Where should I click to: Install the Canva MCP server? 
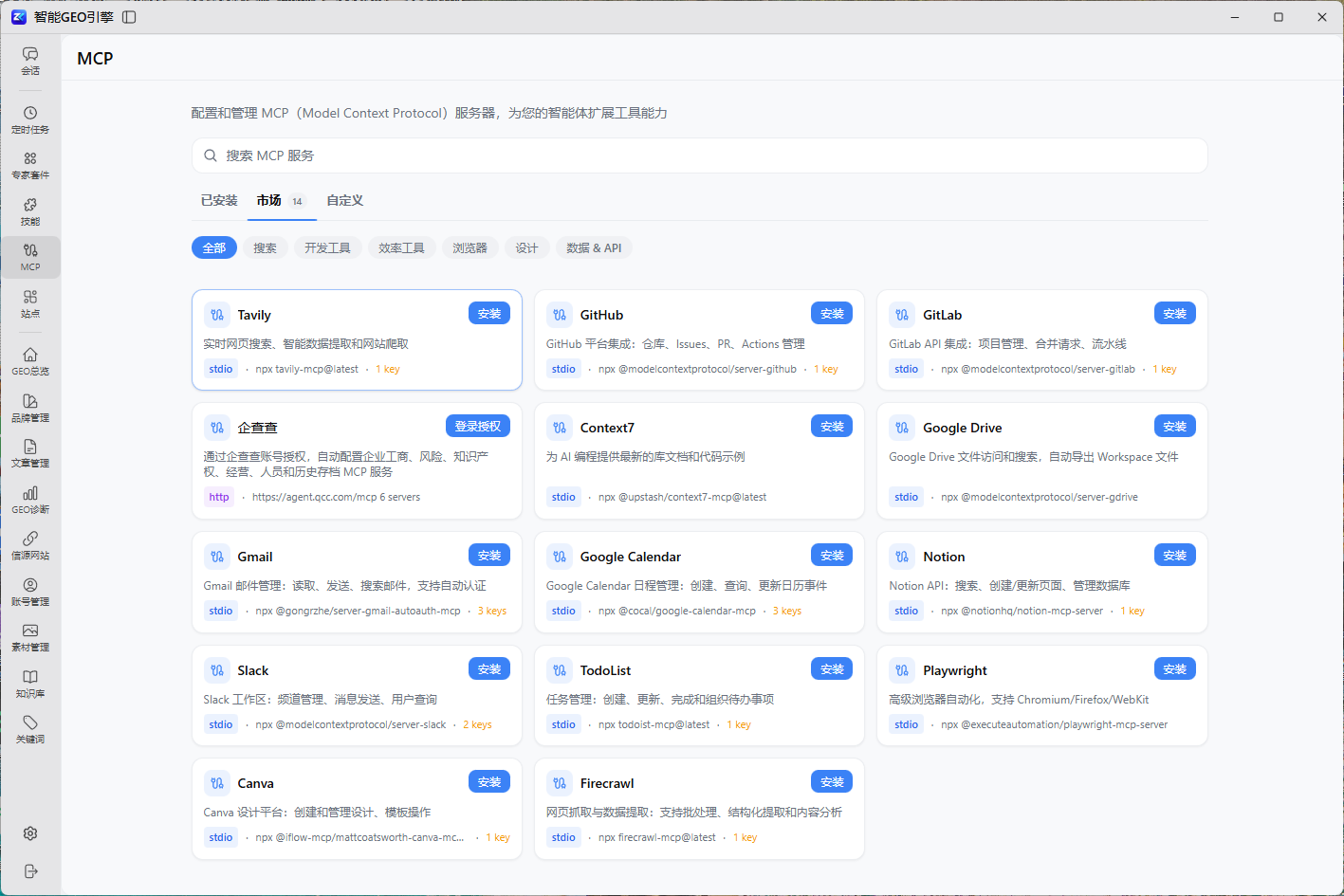point(489,782)
